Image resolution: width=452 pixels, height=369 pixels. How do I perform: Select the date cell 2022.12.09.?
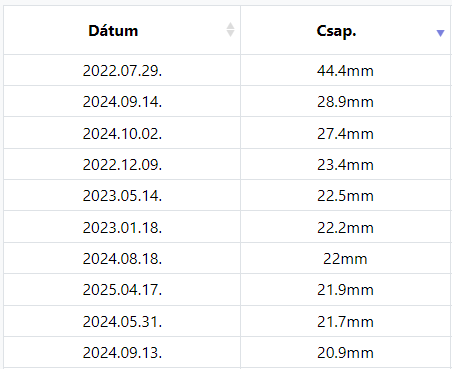click(x=122, y=165)
